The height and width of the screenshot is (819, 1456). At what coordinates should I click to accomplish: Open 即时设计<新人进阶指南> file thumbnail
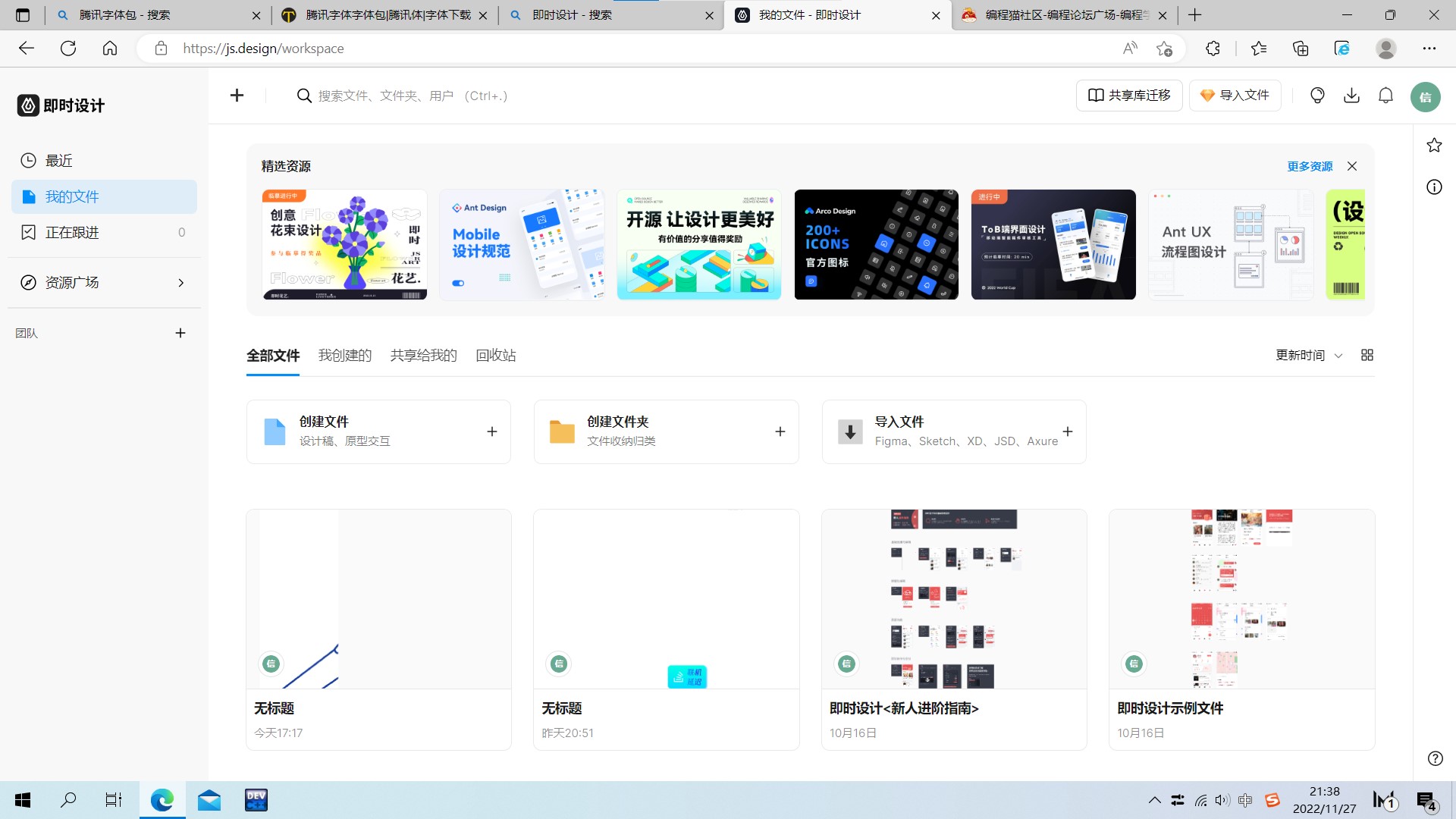click(954, 599)
